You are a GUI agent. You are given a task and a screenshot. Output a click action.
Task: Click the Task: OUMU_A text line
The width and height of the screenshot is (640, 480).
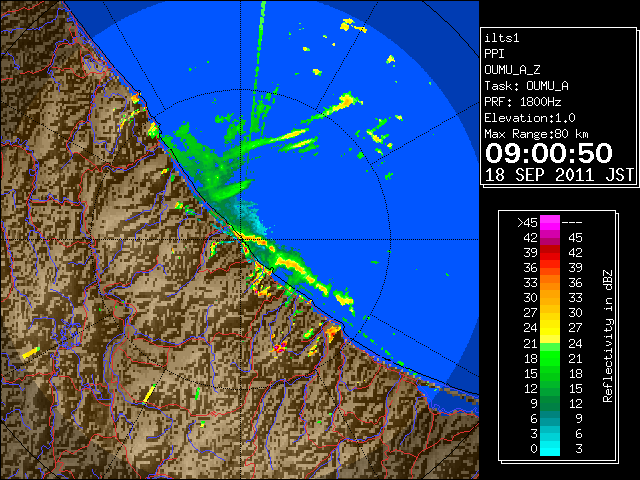coord(526,86)
